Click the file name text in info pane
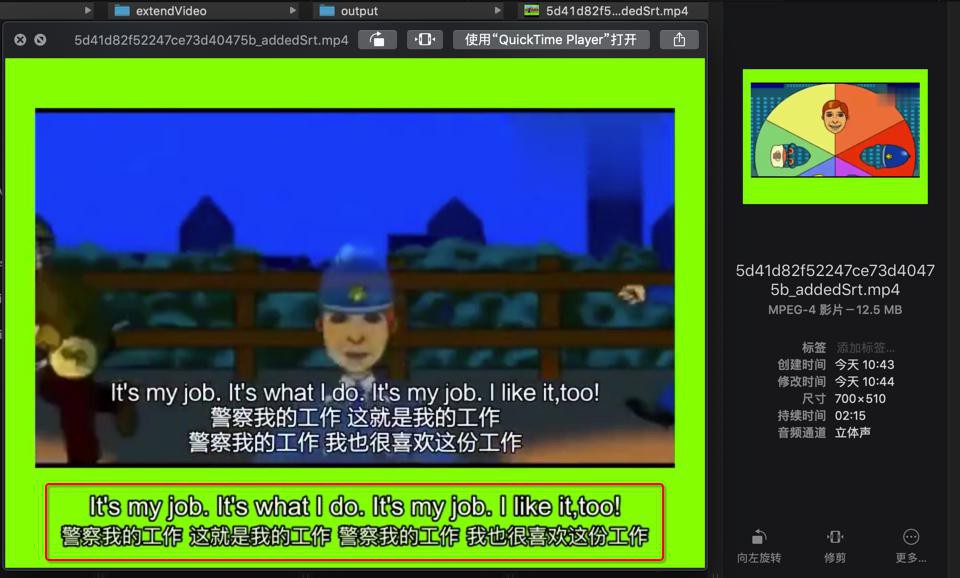Screen dimensions: 960x578 tap(835, 280)
